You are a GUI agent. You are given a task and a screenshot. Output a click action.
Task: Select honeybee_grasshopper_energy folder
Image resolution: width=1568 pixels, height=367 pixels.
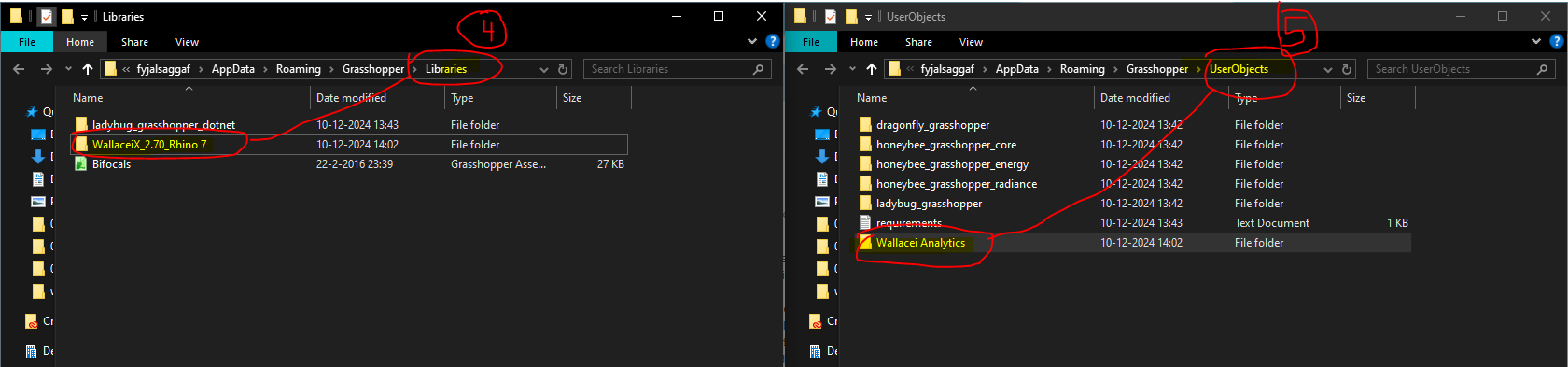pos(1133,164)
